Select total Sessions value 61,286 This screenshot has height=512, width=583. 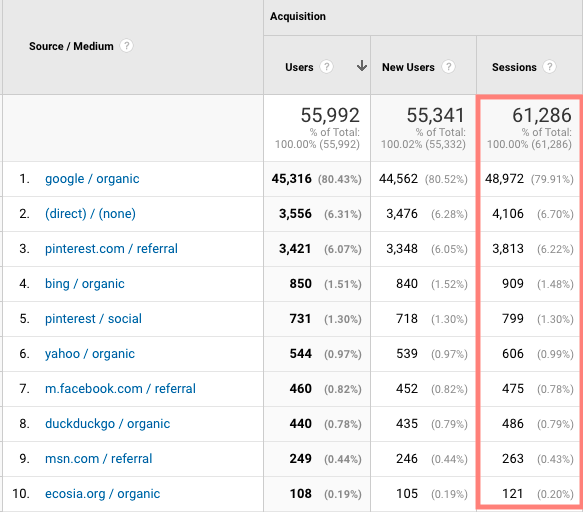542,115
